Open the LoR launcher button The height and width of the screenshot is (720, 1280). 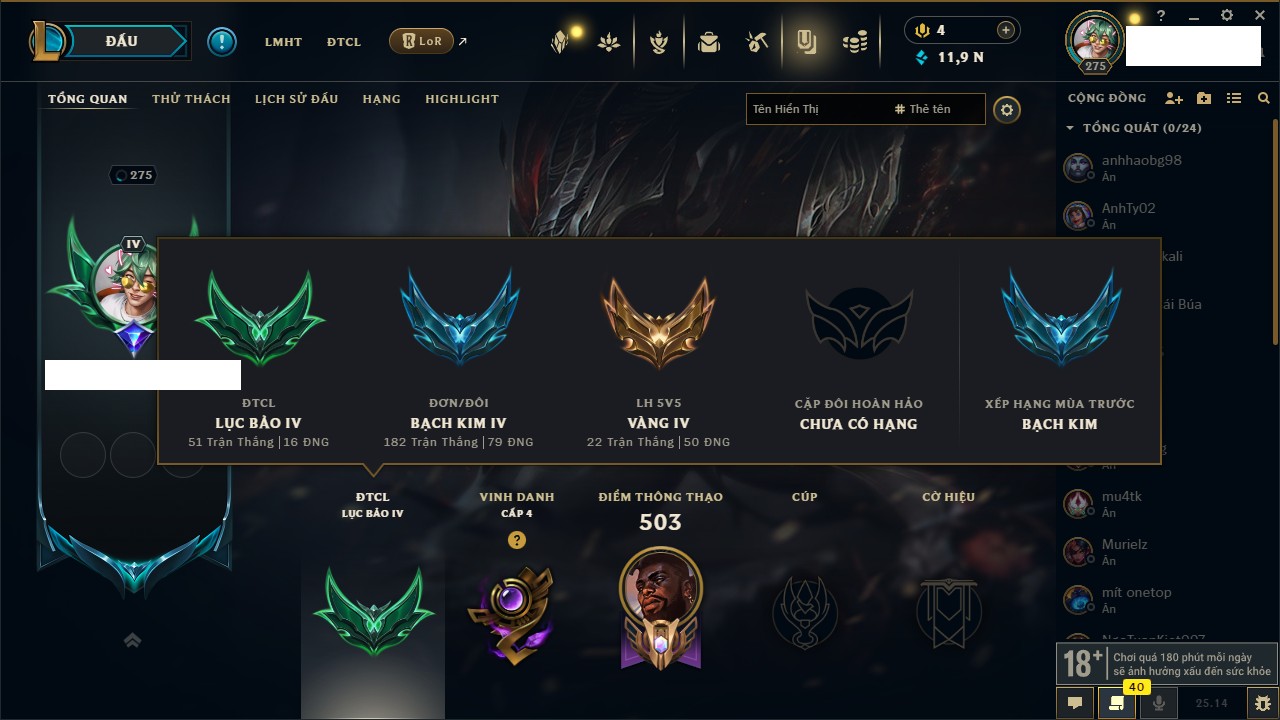tap(421, 41)
